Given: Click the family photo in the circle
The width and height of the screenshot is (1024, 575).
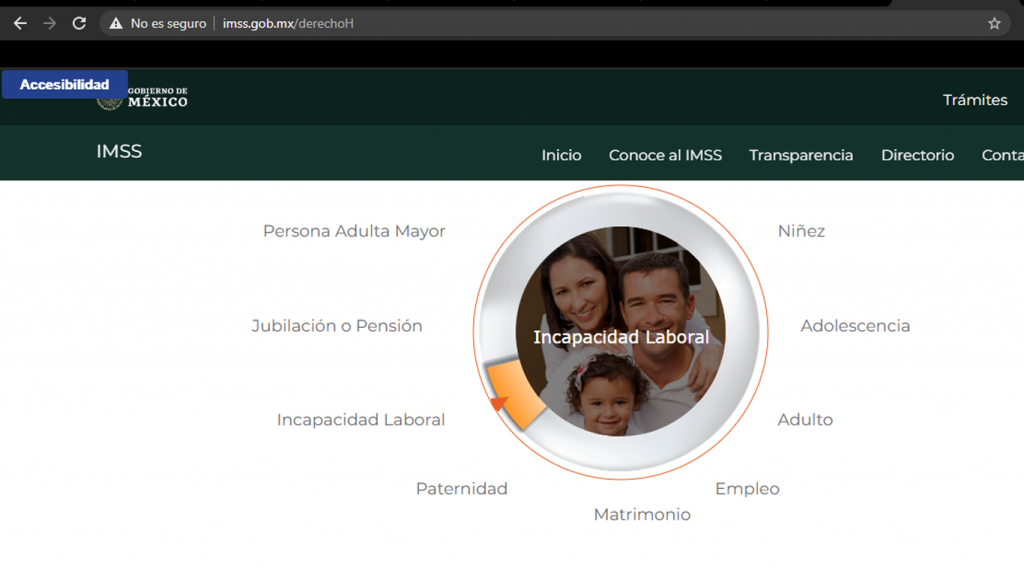Looking at the screenshot, I should pyautogui.click(x=620, y=331).
